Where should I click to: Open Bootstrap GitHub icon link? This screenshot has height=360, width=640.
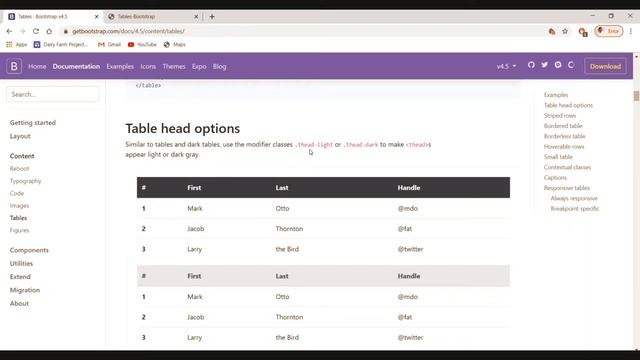531,65
